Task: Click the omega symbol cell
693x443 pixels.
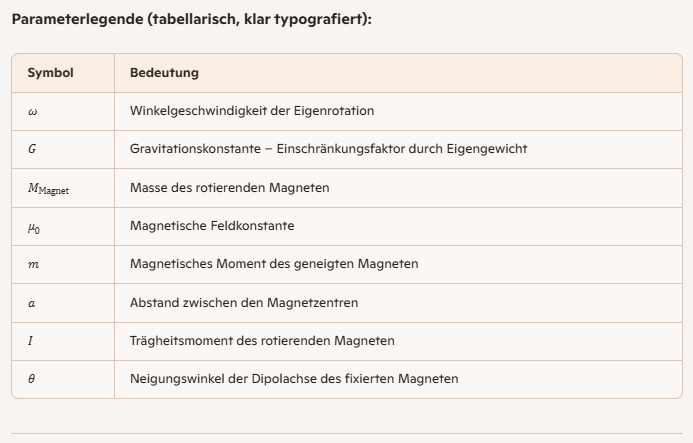Action: (x=32, y=111)
